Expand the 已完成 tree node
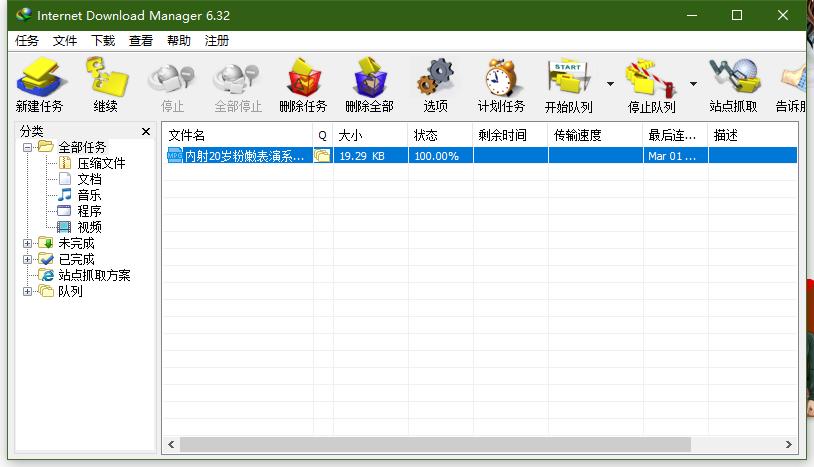The width and height of the screenshot is (814, 467). 28,259
